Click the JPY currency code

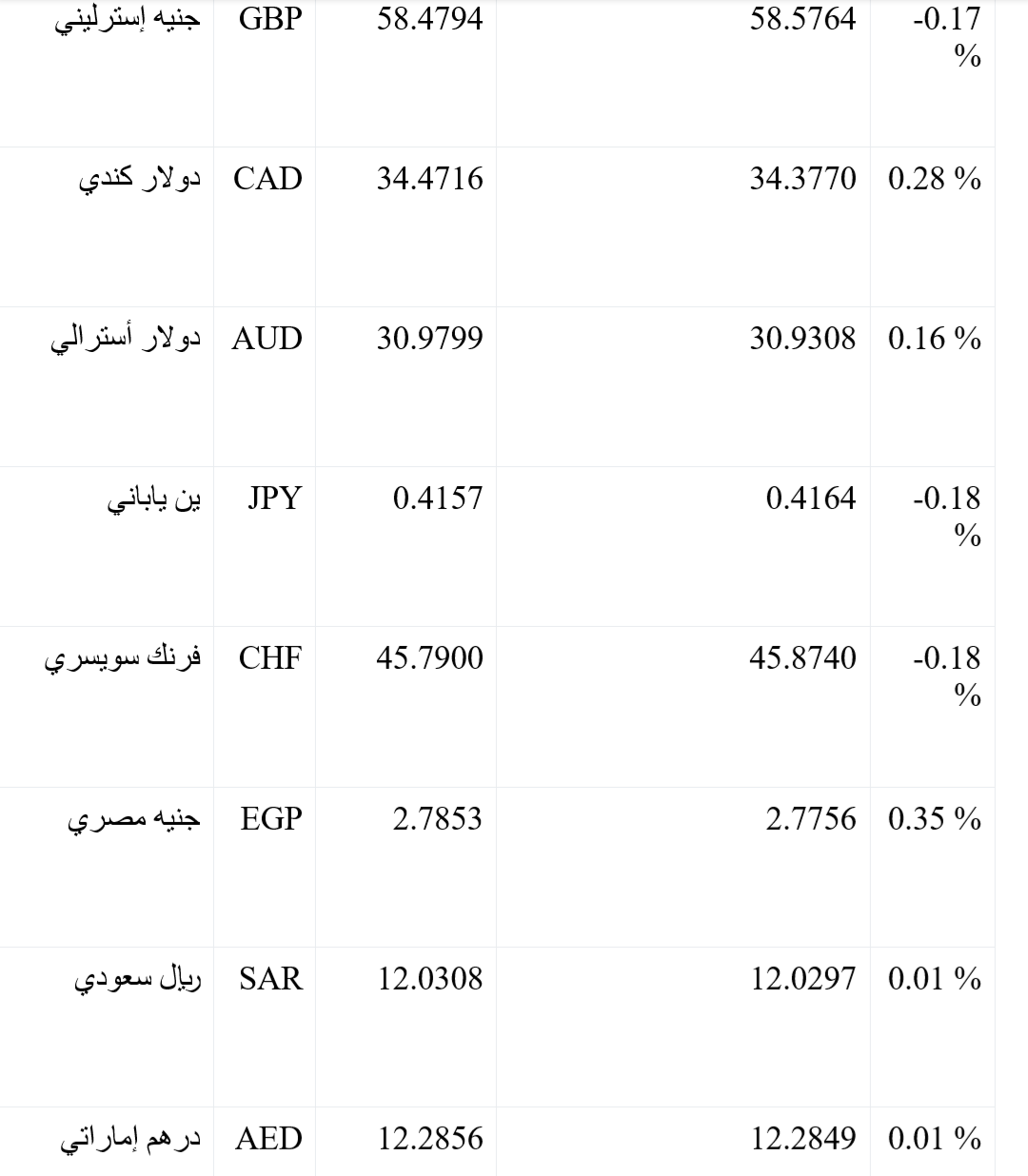coord(274,499)
